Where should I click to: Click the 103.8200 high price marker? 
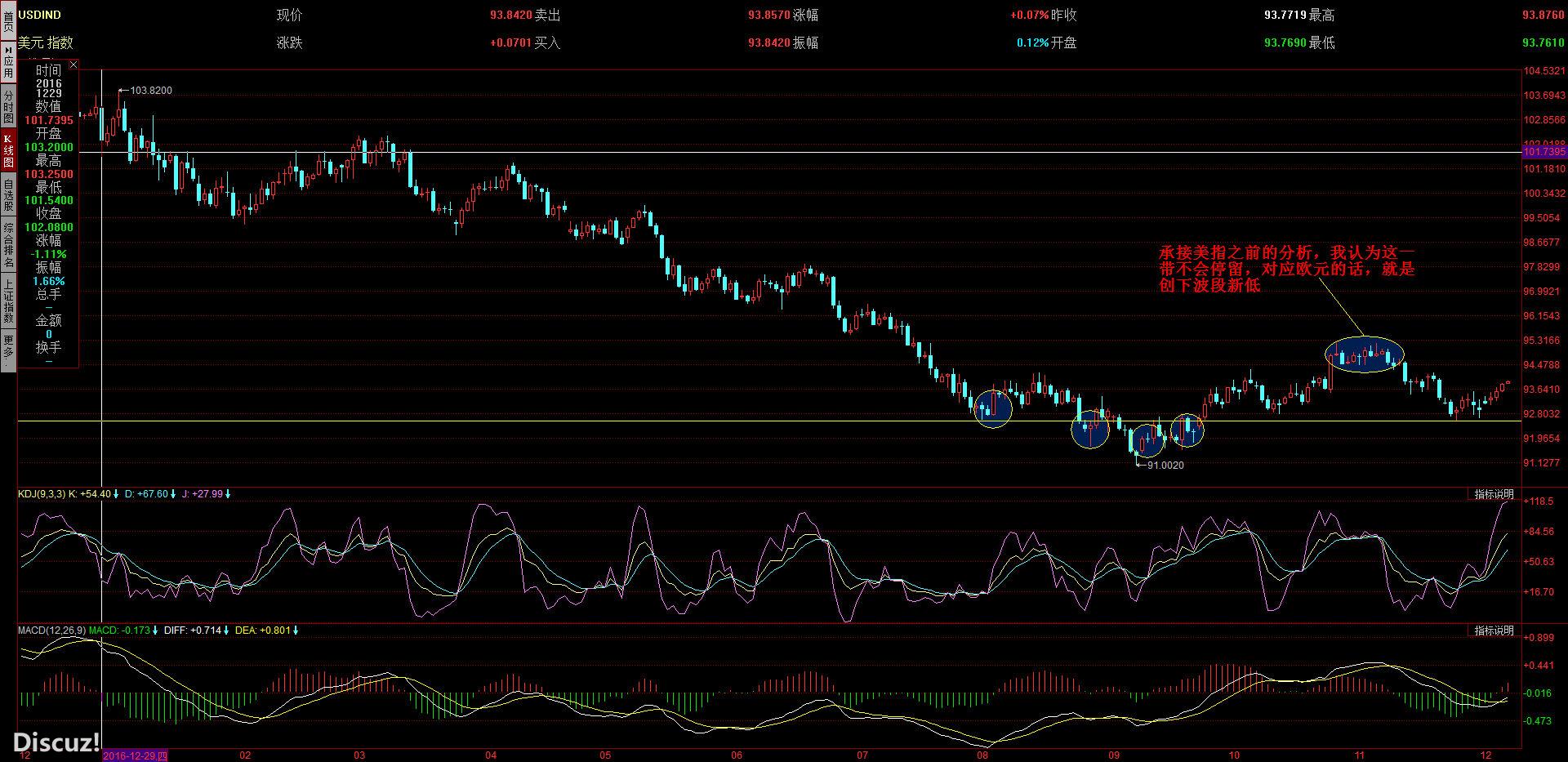click(151, 91)
